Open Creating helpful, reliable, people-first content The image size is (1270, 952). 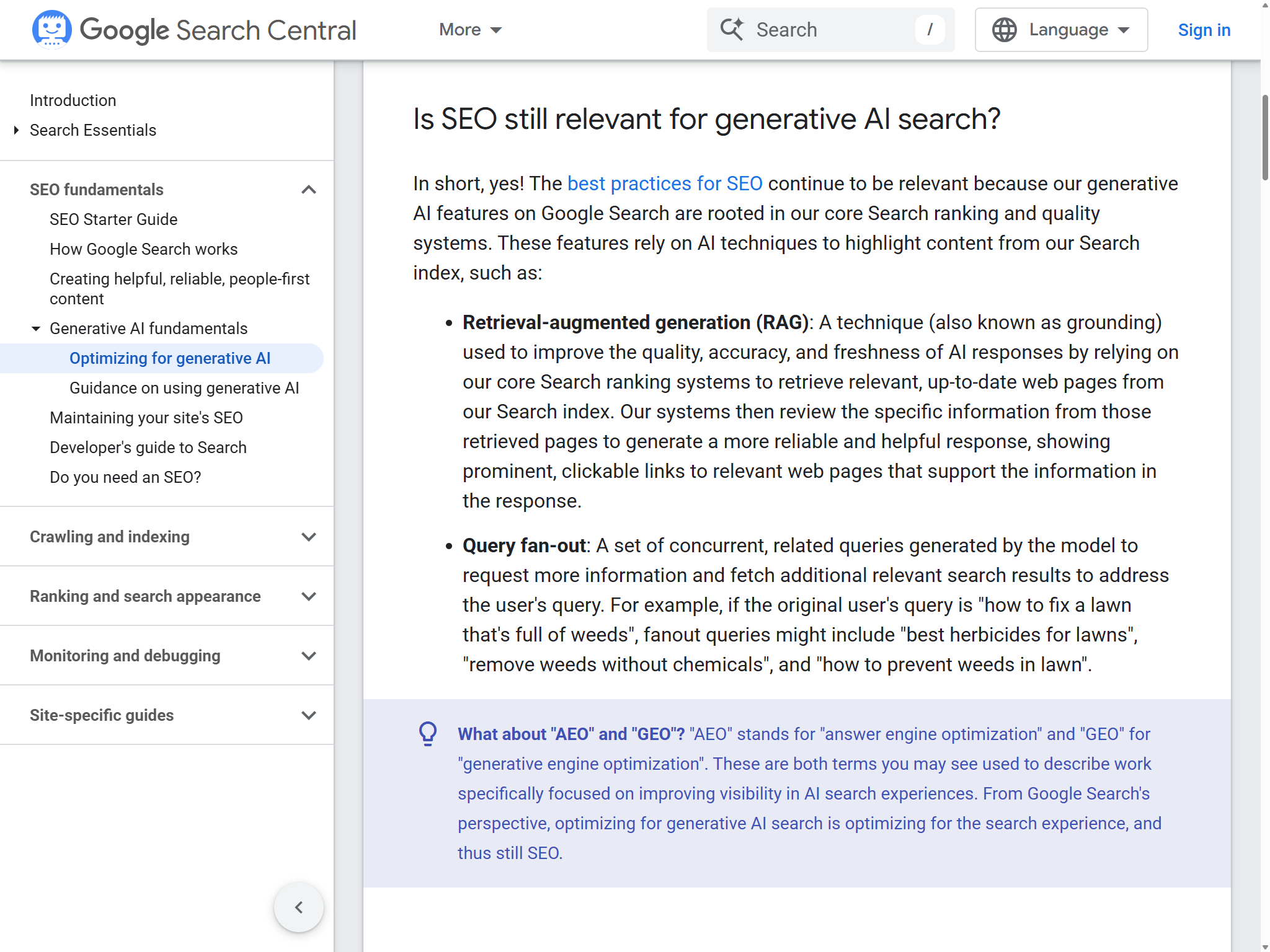pos(179,289)
